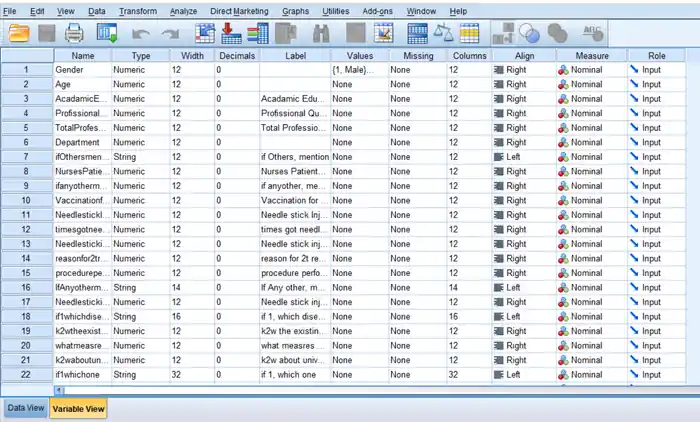Open the Analyze menu
The width and height of the screenshot is (700, 422).
[183, 11]
